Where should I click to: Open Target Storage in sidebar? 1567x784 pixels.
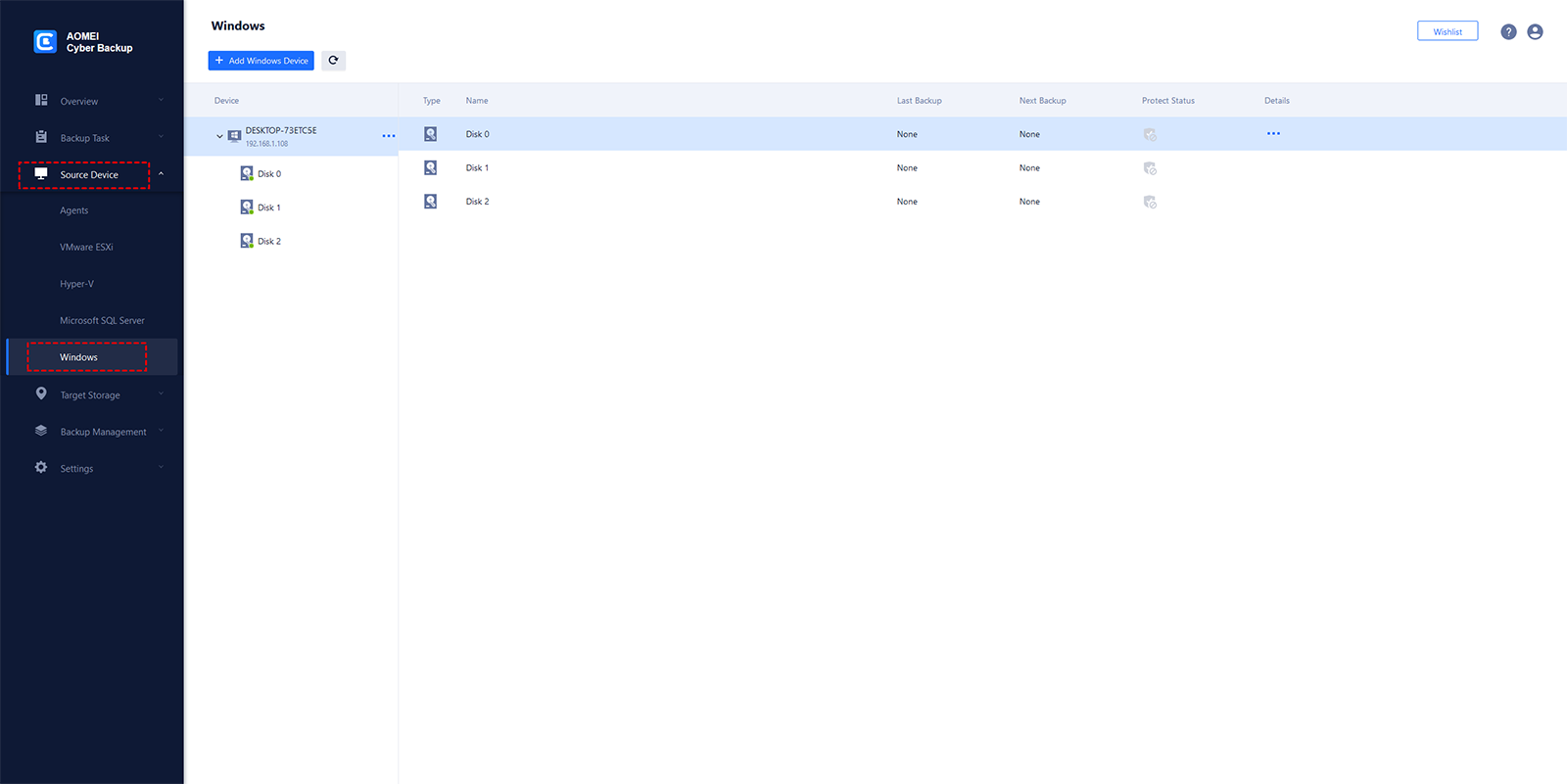click(90, 395)
